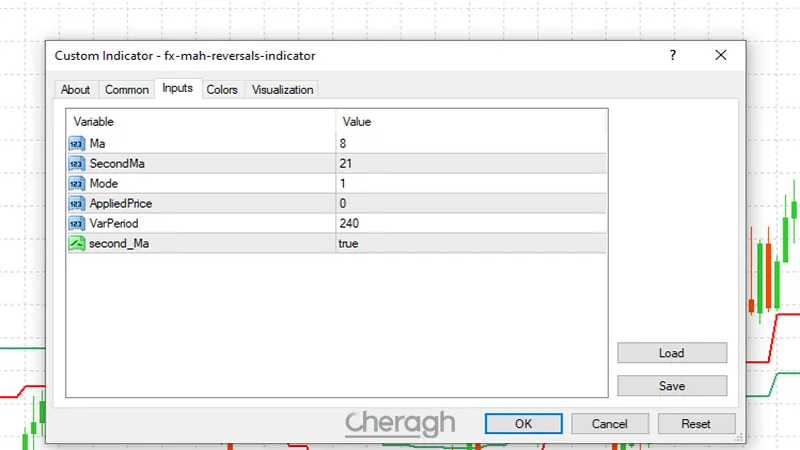Image resolution: width=800 pixels, height=450 pixels.
Task: Select the VarPeriod variable icon
Action: tap(77, 223)
